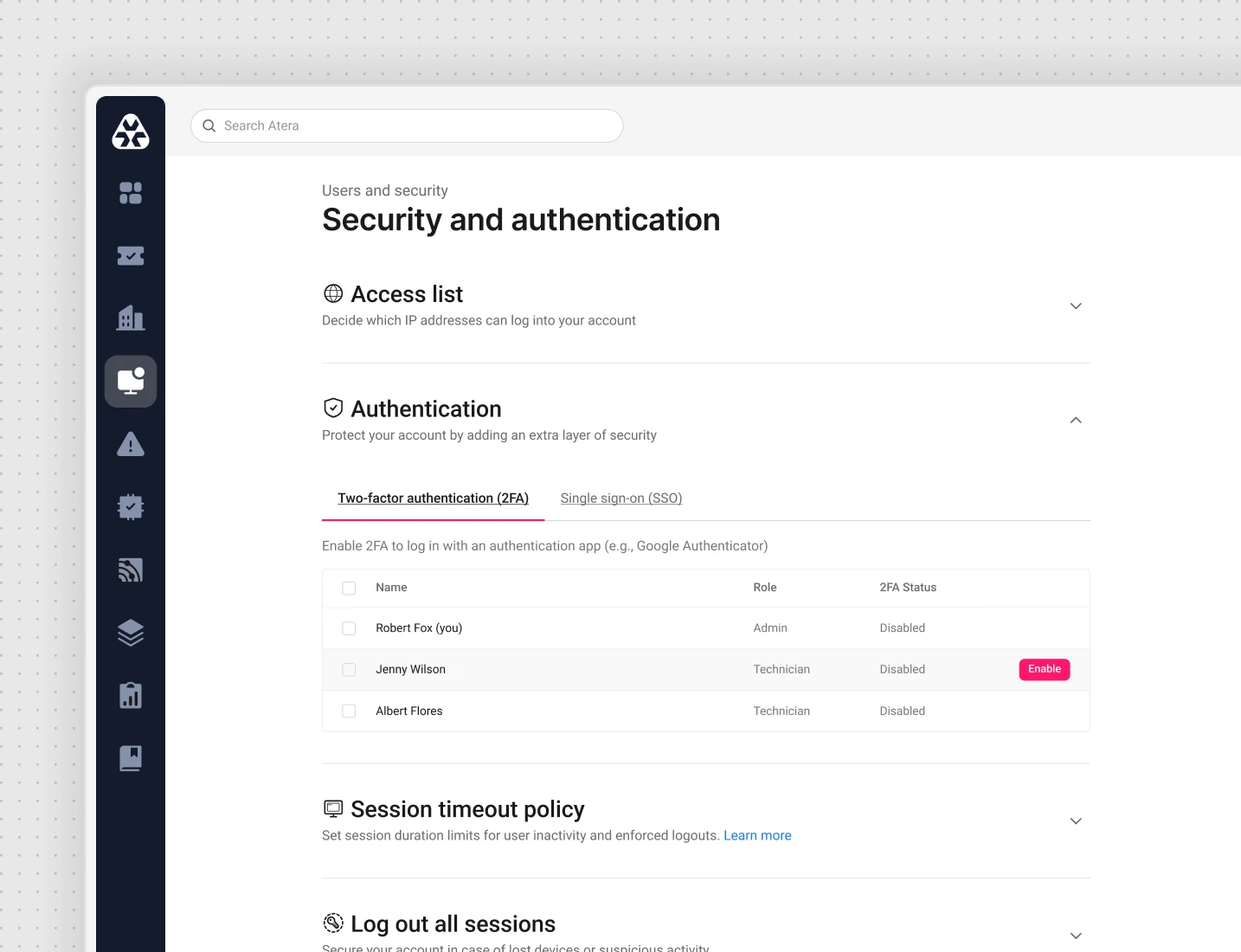Click the Atera logo in sidebar
This screenshot has height=952, width=1241.
pos(131,132)
